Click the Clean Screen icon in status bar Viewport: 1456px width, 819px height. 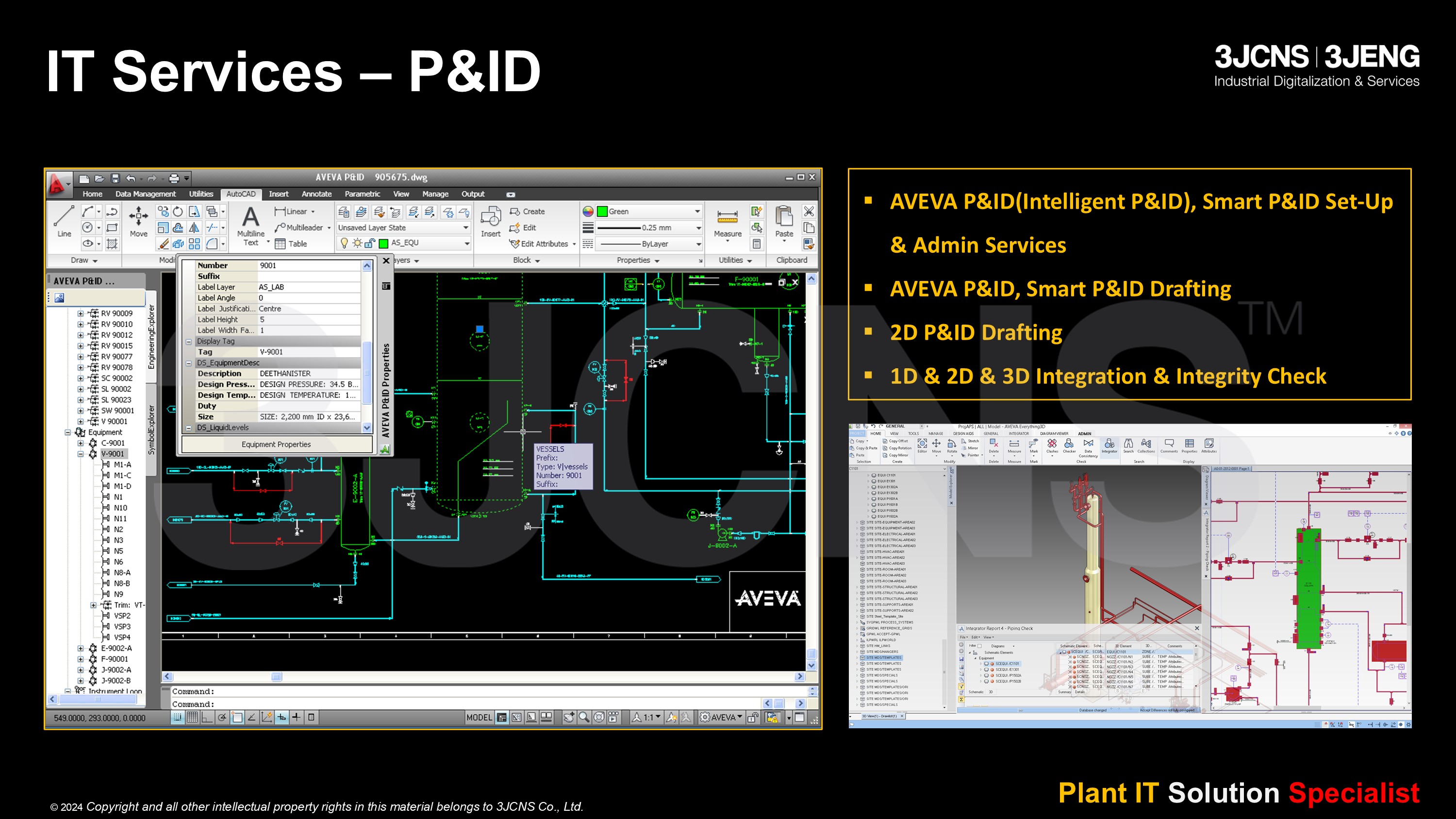click(x=799, y=717)
